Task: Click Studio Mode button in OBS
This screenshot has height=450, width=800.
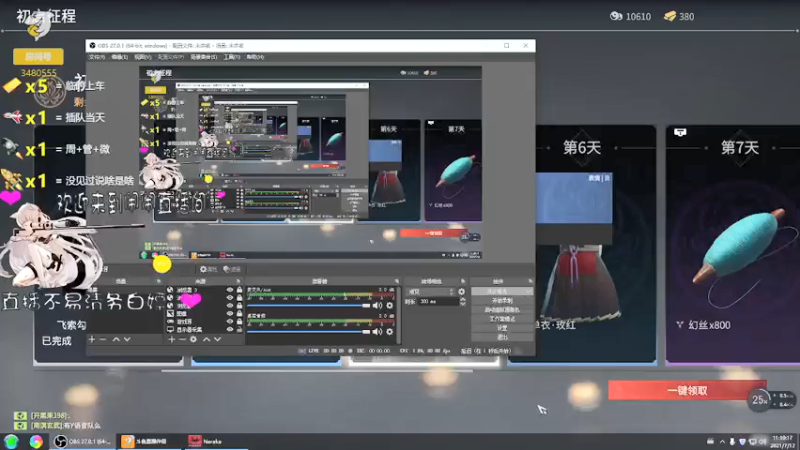Action: click(x=502, y=319)
